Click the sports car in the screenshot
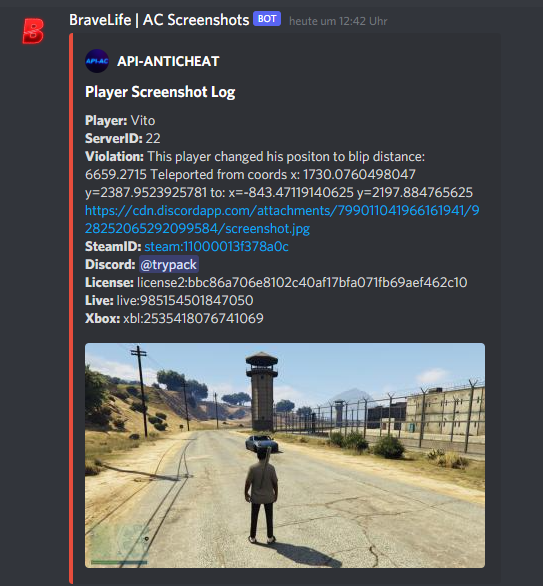This screenshot has width=543, height=586. 262,443
